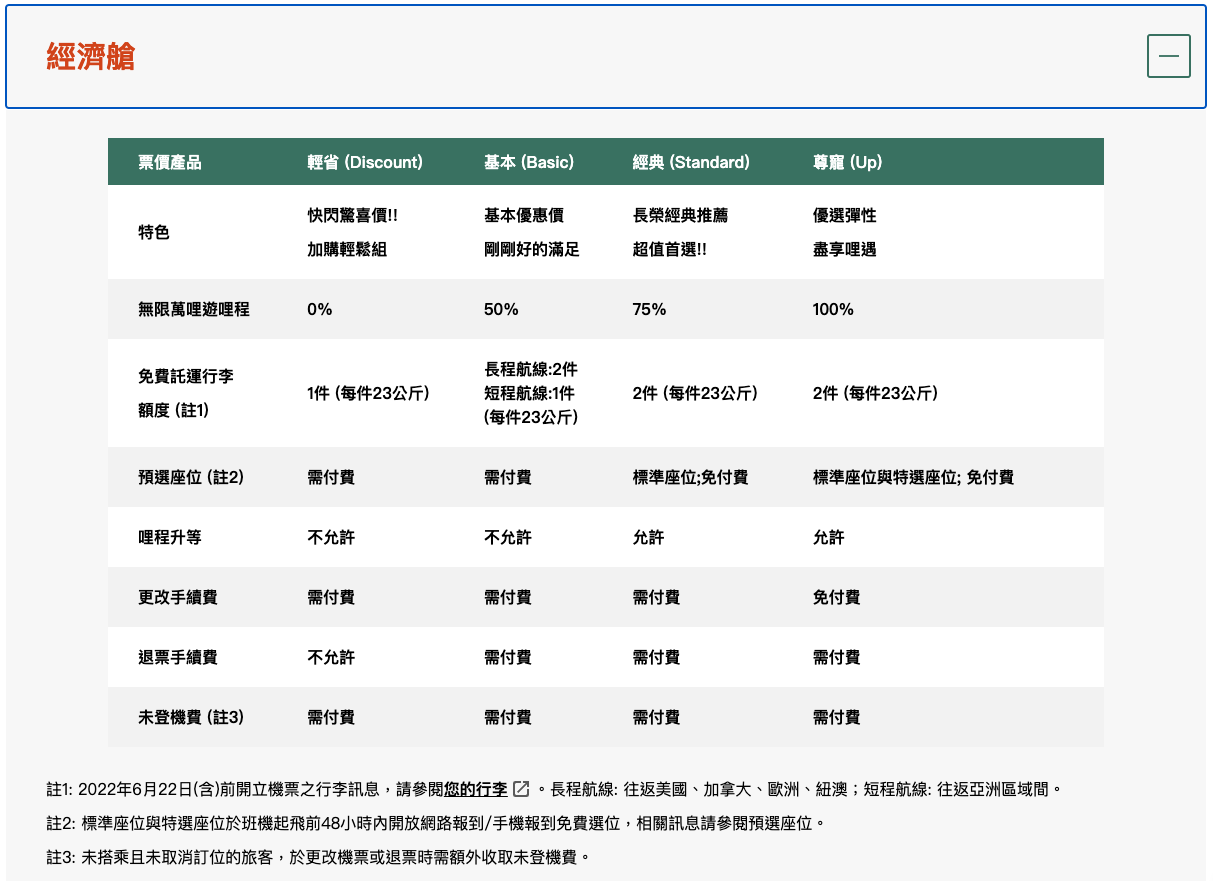Select the 票價產品 header cell

coord(170,162)
